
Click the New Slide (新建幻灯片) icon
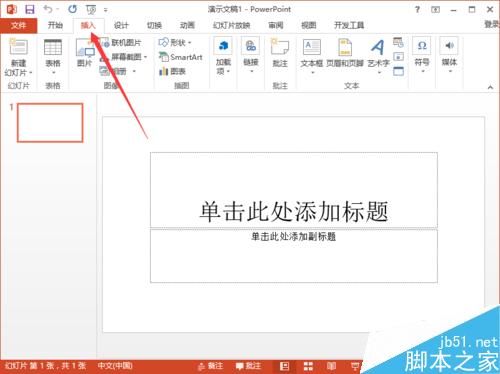18,47
